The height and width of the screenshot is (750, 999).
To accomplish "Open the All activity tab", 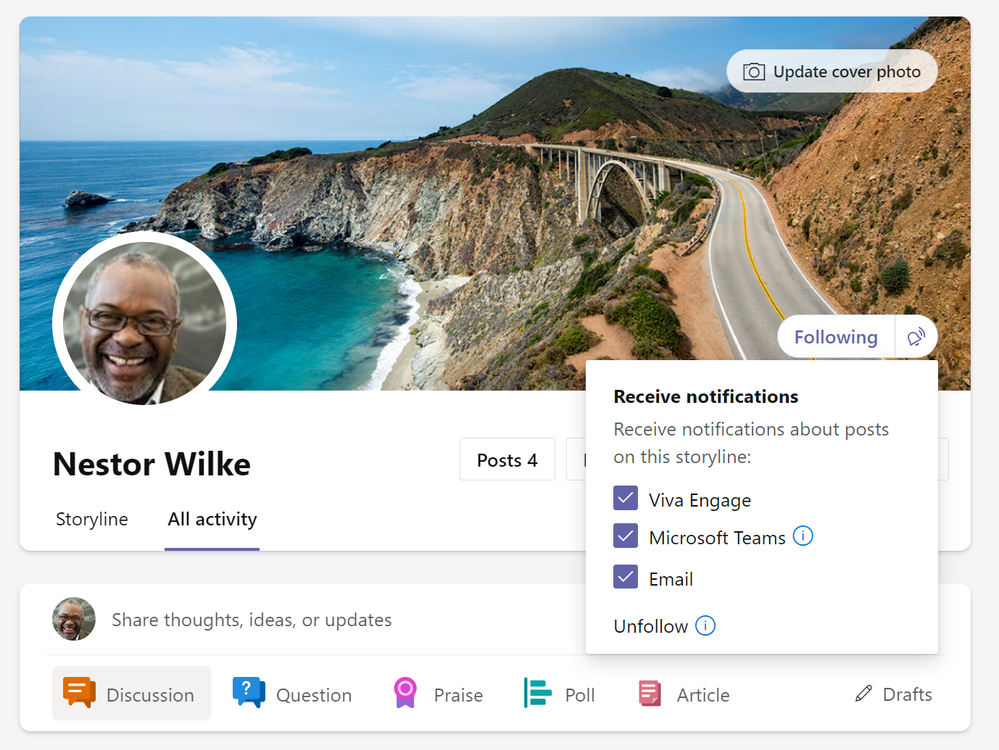I will [x=211, y=519].
